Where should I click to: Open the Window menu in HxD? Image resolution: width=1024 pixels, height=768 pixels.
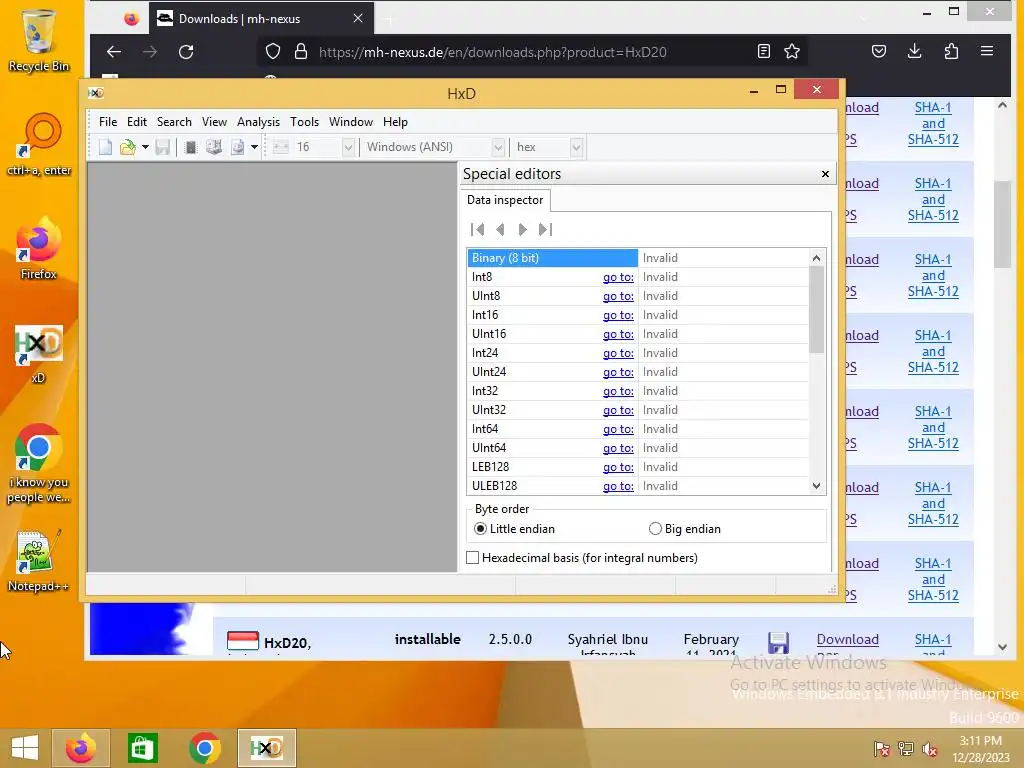(x=351, y=121)
